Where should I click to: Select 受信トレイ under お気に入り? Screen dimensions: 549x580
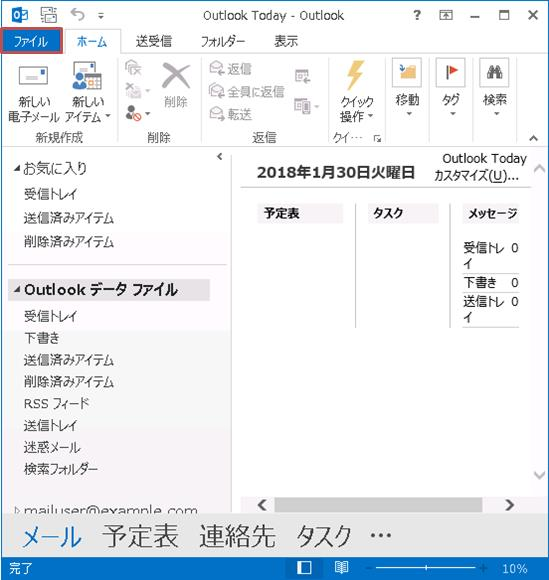coord(51,194)
